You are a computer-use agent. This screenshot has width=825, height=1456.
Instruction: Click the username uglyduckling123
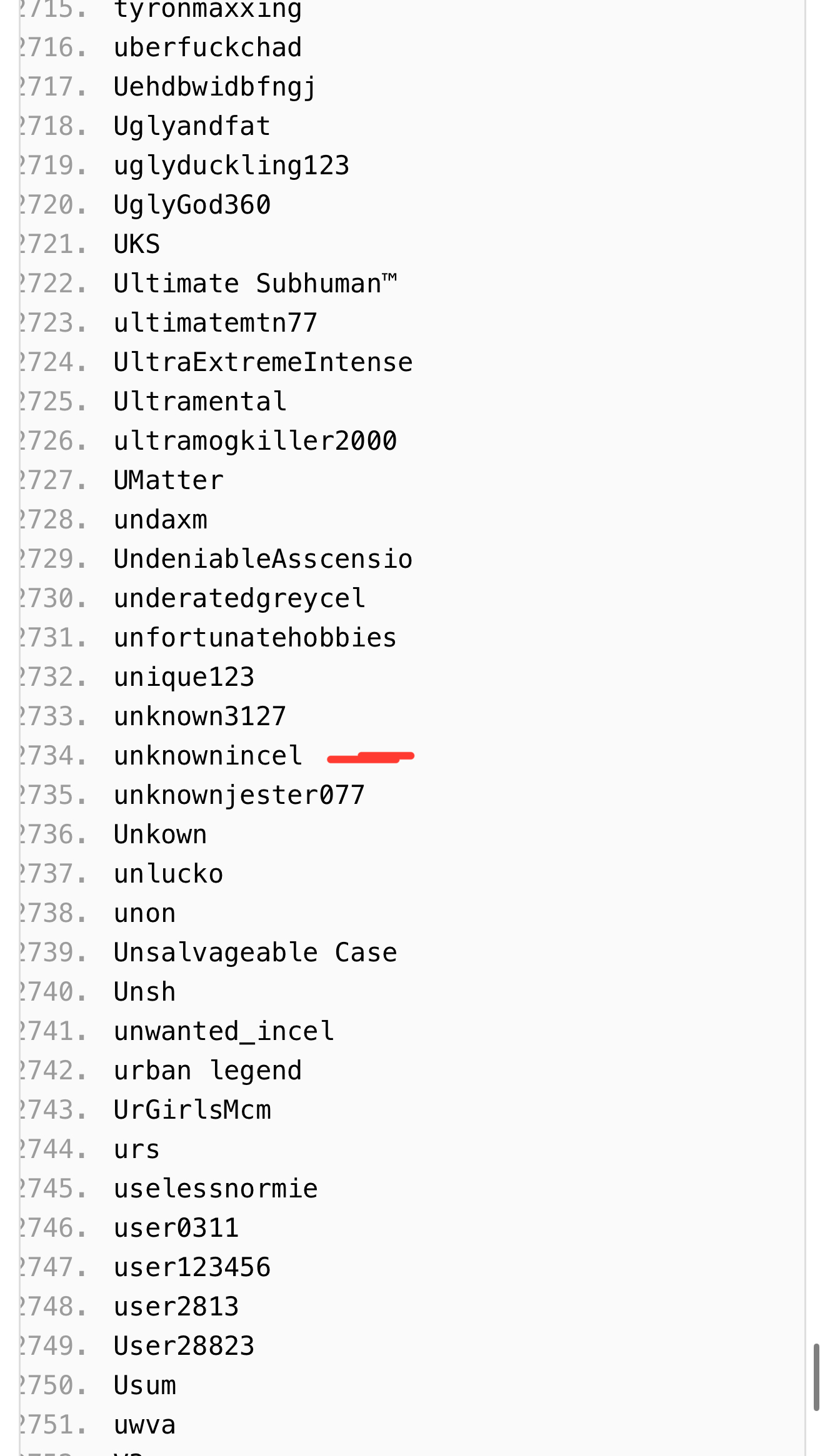tap(231, 166)
